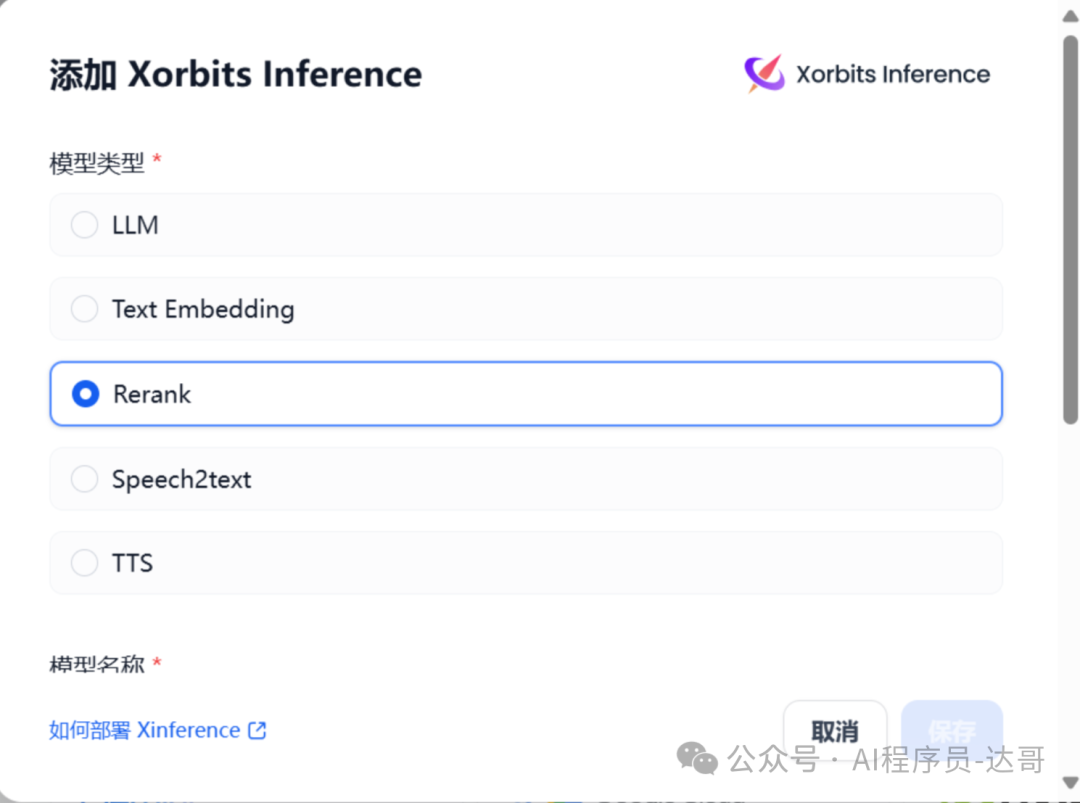Click the TTS option label text
The height and width of the screenshot is (803, 1080).
pyautogui.click(x=132, y=563)
